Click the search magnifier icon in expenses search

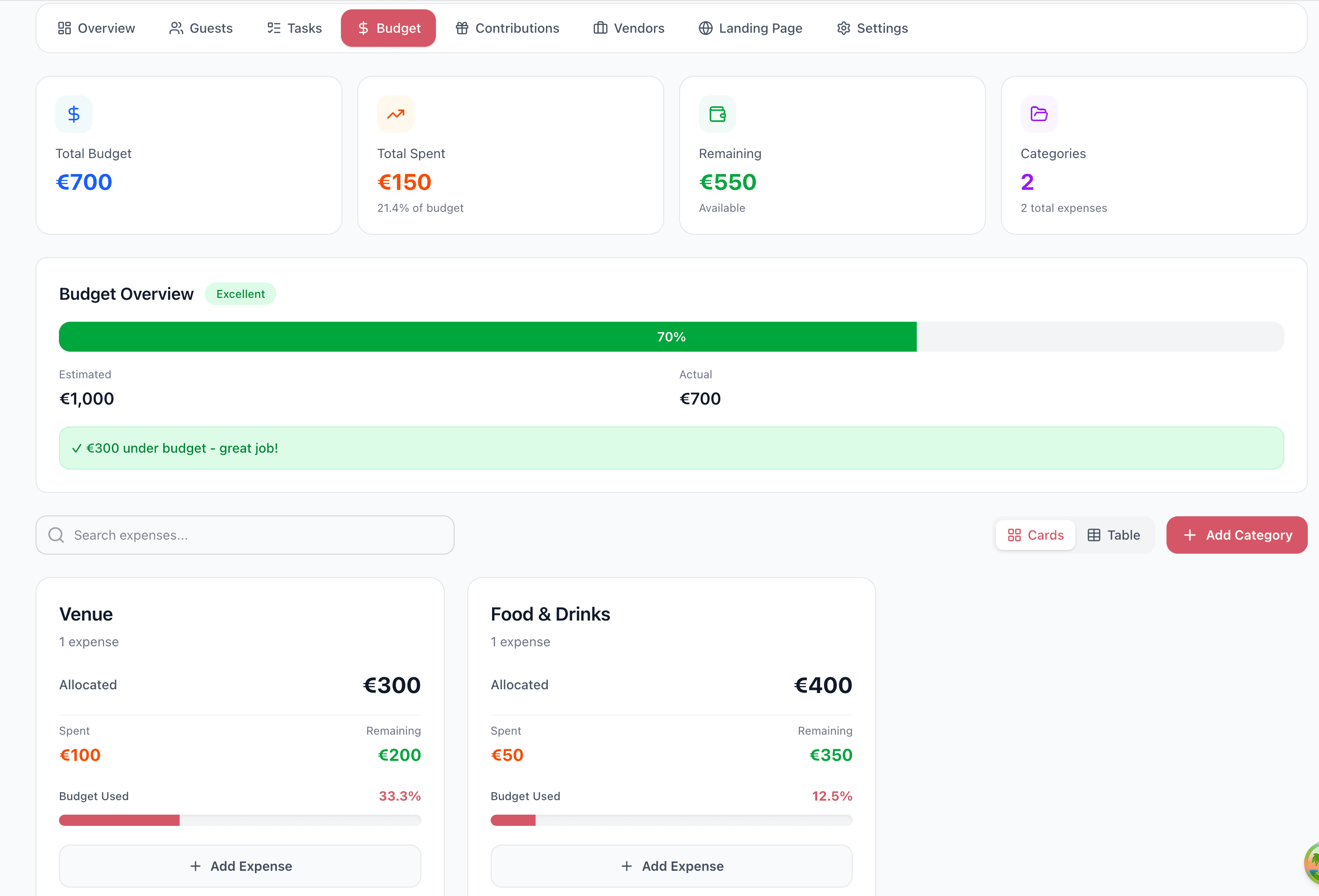(x=56, y=535)
